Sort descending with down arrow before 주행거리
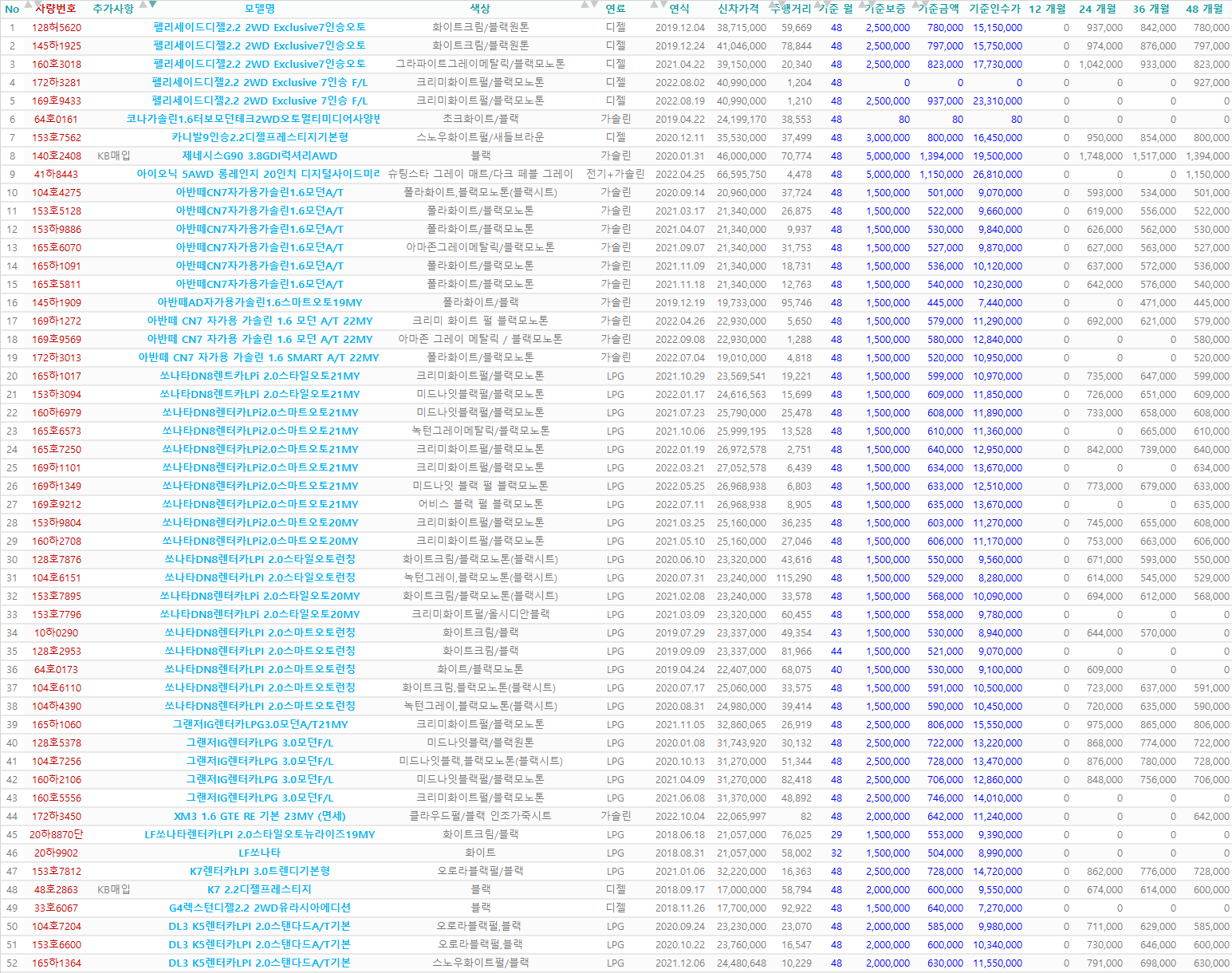 (782, 4)
